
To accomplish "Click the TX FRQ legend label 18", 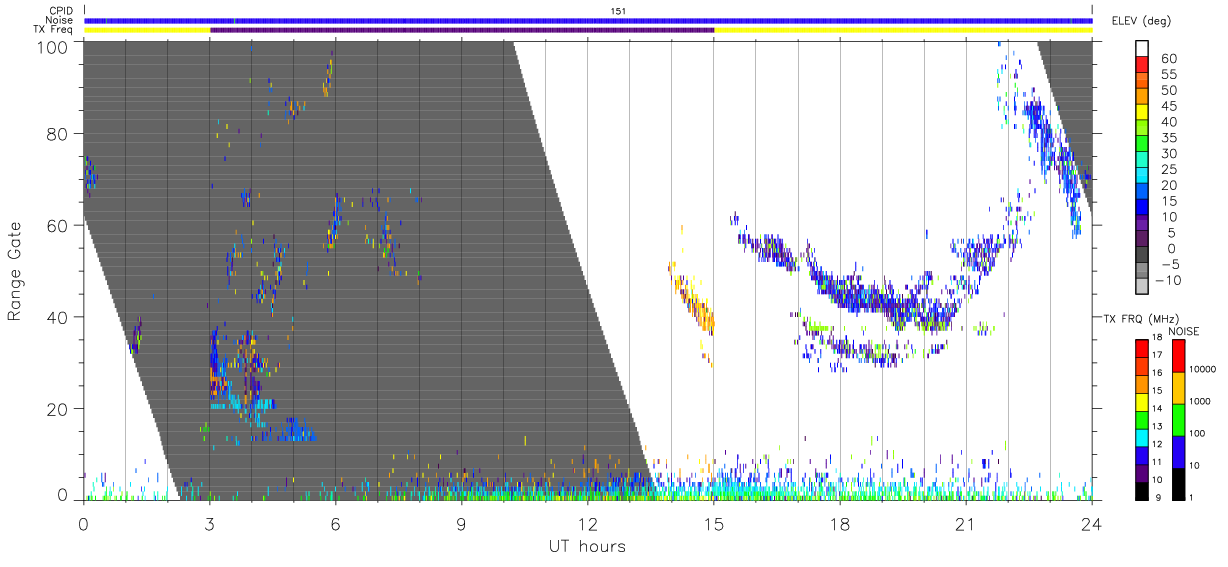I will coord(1157,339).
